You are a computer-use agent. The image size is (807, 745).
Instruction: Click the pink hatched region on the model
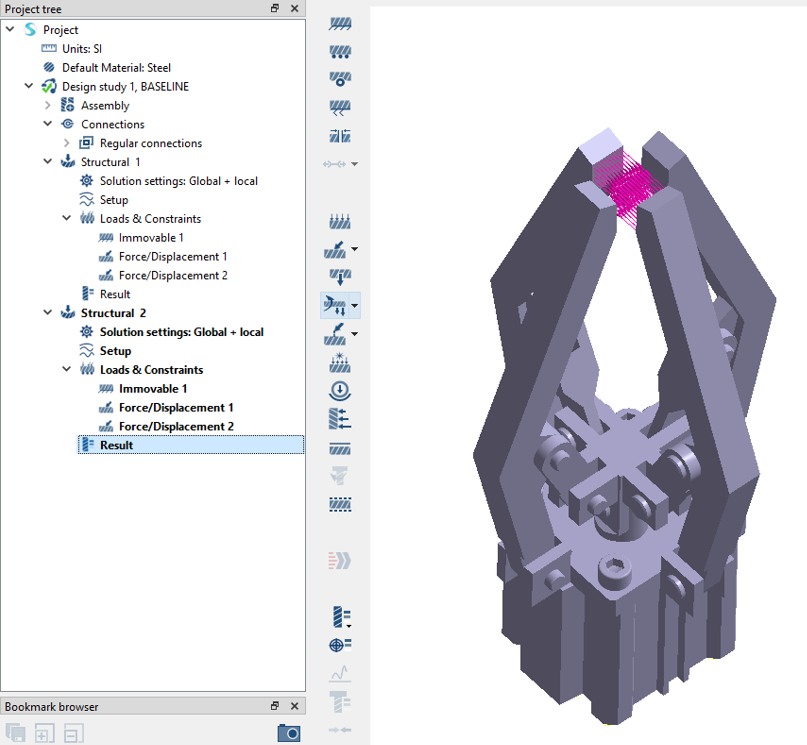[x=620, y=187]
